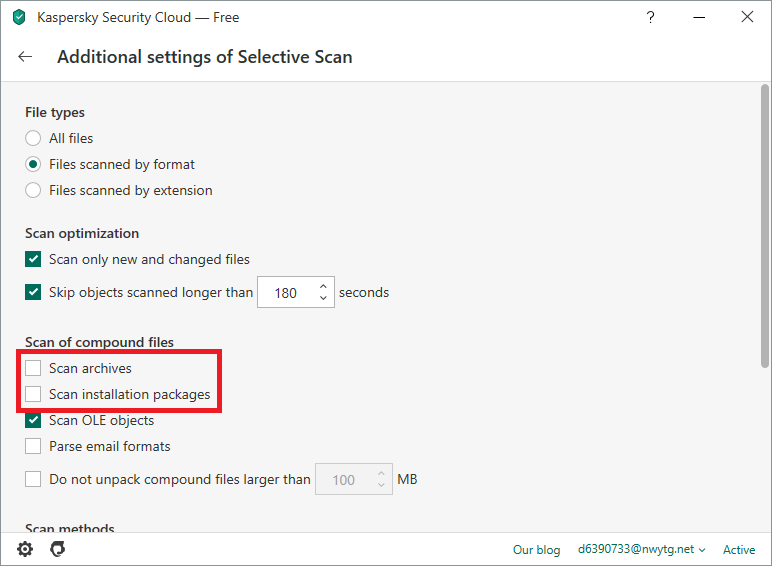
Task: Click the Active license status link
Action: pos(739,549)
